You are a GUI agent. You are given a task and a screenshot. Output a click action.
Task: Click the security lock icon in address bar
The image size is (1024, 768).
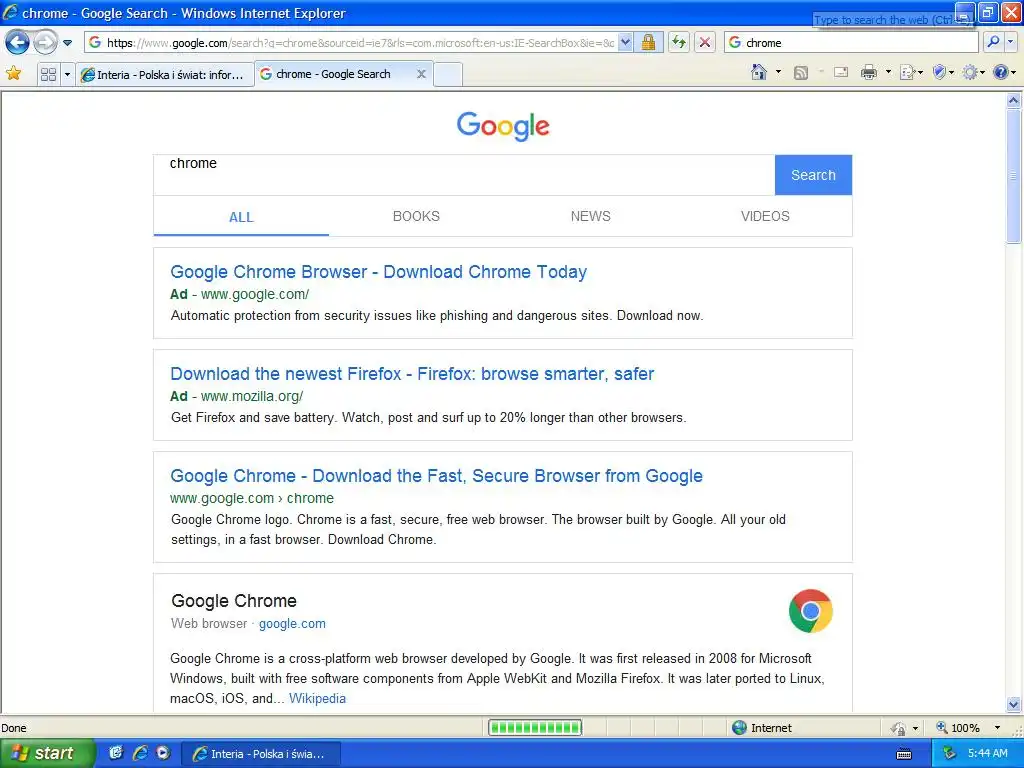(x=648, y=43)
